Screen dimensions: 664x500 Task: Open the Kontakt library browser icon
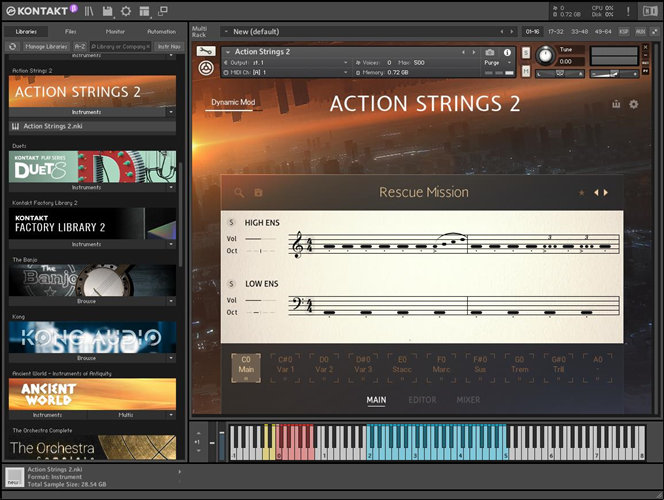click(x=88, y=11)
